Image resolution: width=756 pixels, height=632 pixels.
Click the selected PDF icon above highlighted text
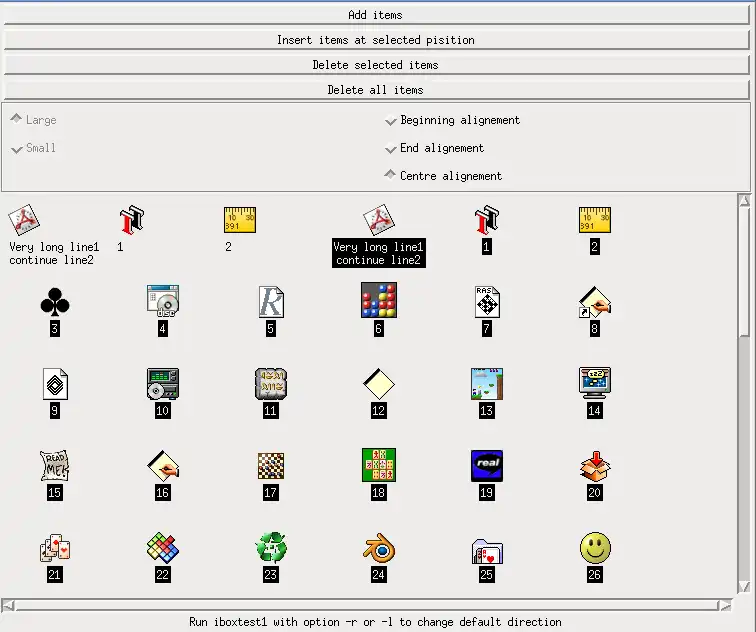tap(378, 220)
